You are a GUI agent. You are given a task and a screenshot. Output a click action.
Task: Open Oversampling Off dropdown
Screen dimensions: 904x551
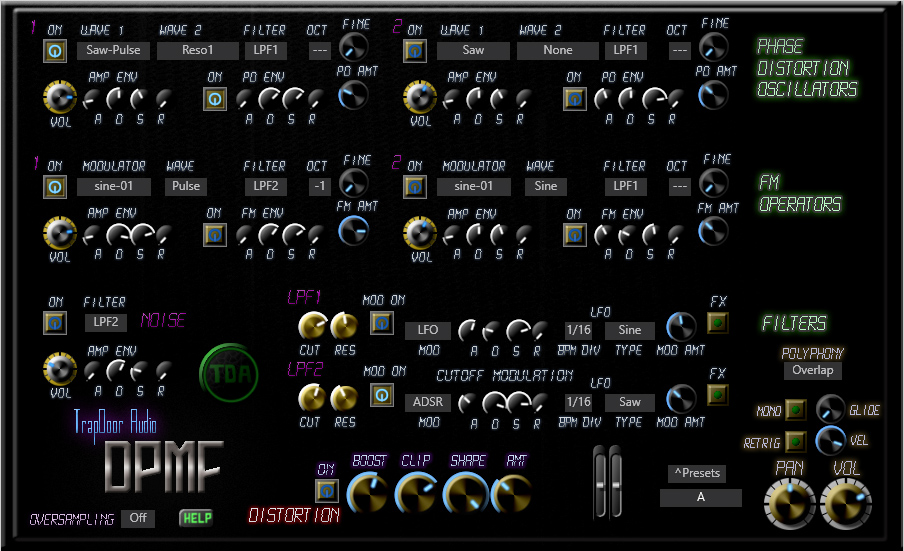138,518
